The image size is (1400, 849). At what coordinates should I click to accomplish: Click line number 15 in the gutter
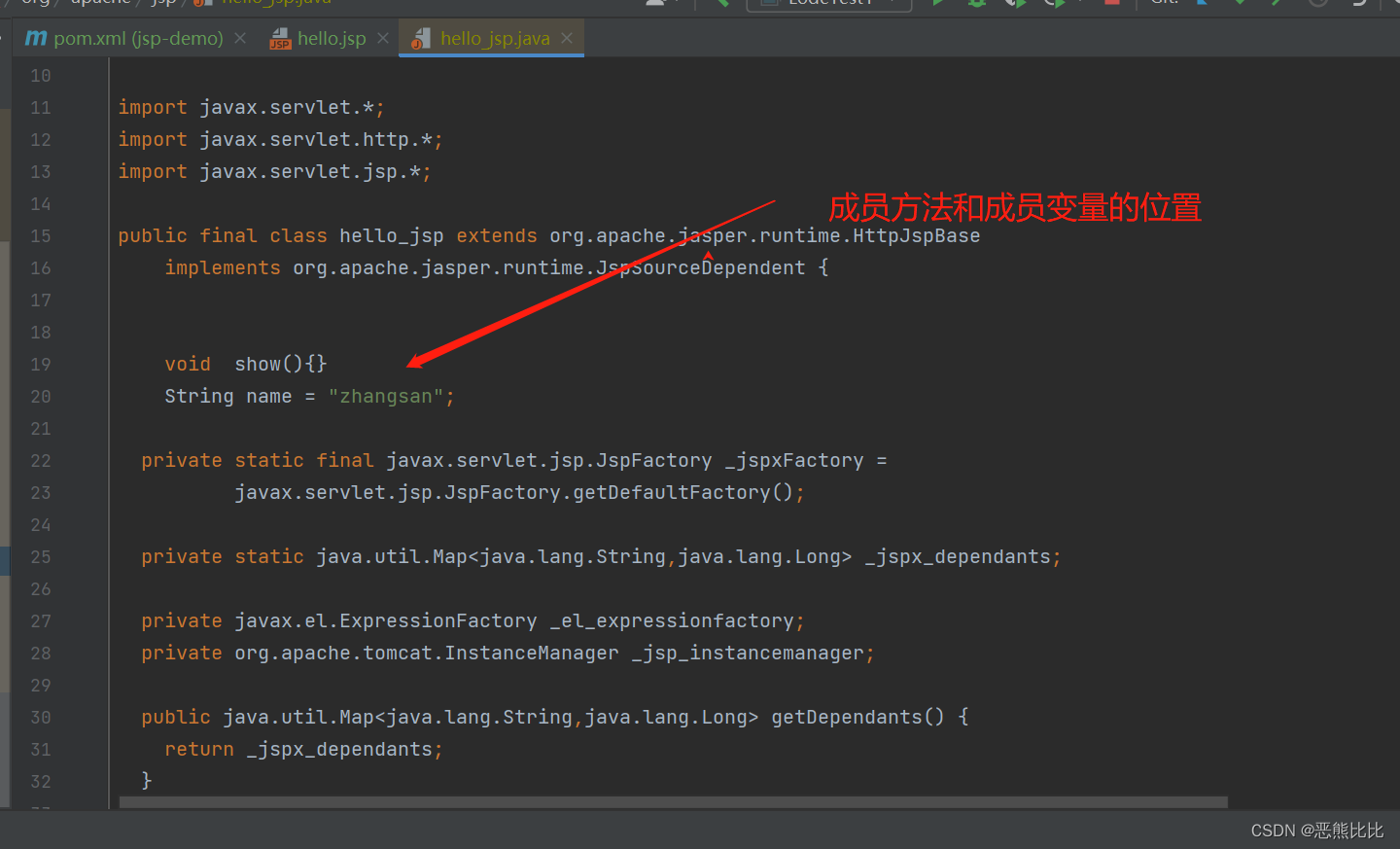(x=40, y=236)
